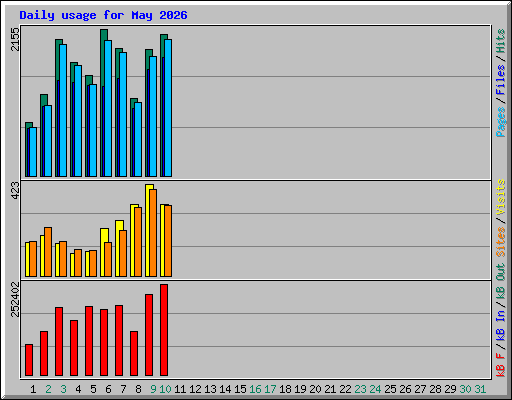This screenshot has height=400, width=512.
Task: Click the middle-panel axis value 423
Action: click(x=15, y=191)
